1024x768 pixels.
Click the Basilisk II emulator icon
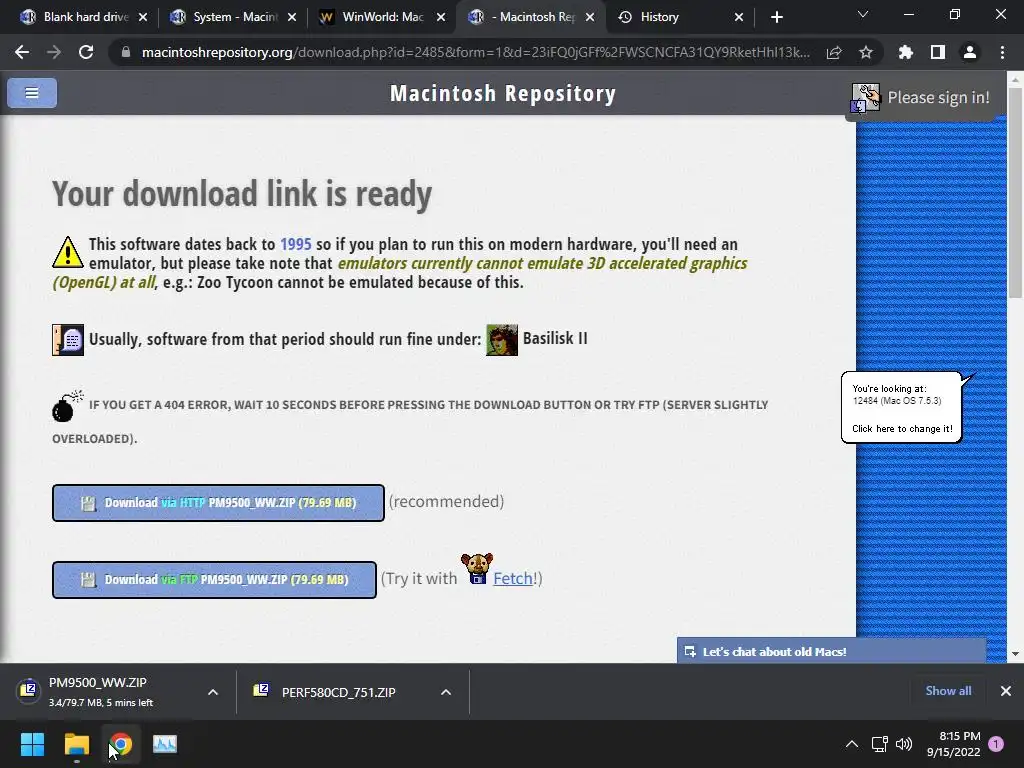tap(502, 340)
